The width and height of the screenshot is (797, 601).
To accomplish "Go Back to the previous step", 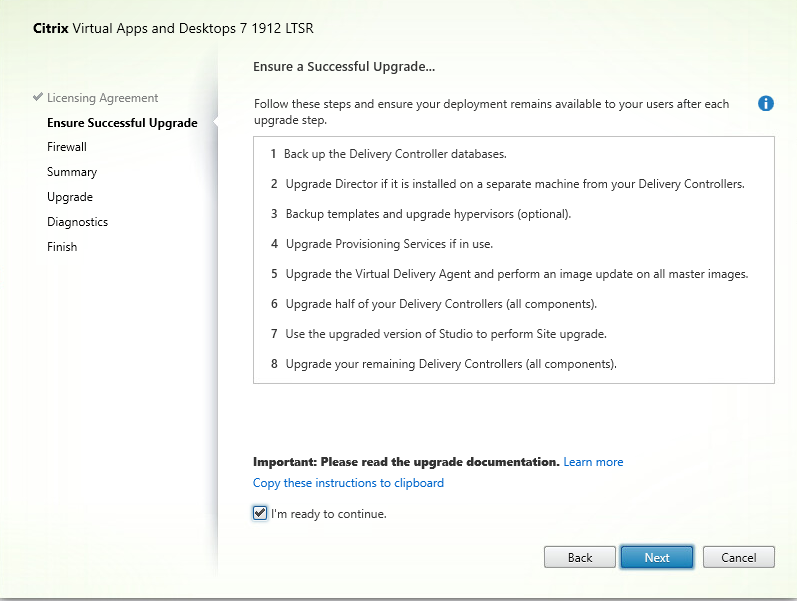I will point(579,557).
